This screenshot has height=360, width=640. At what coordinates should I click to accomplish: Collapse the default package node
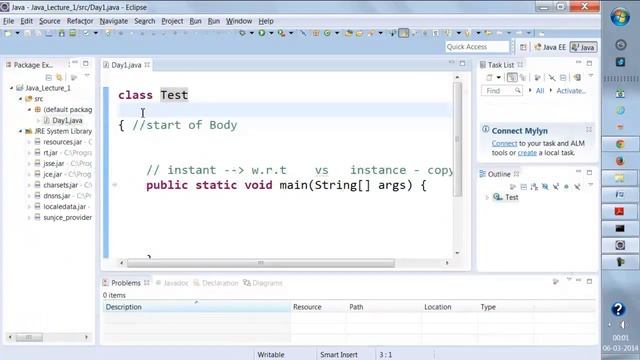pyautogui.click(x=29, y=109)
